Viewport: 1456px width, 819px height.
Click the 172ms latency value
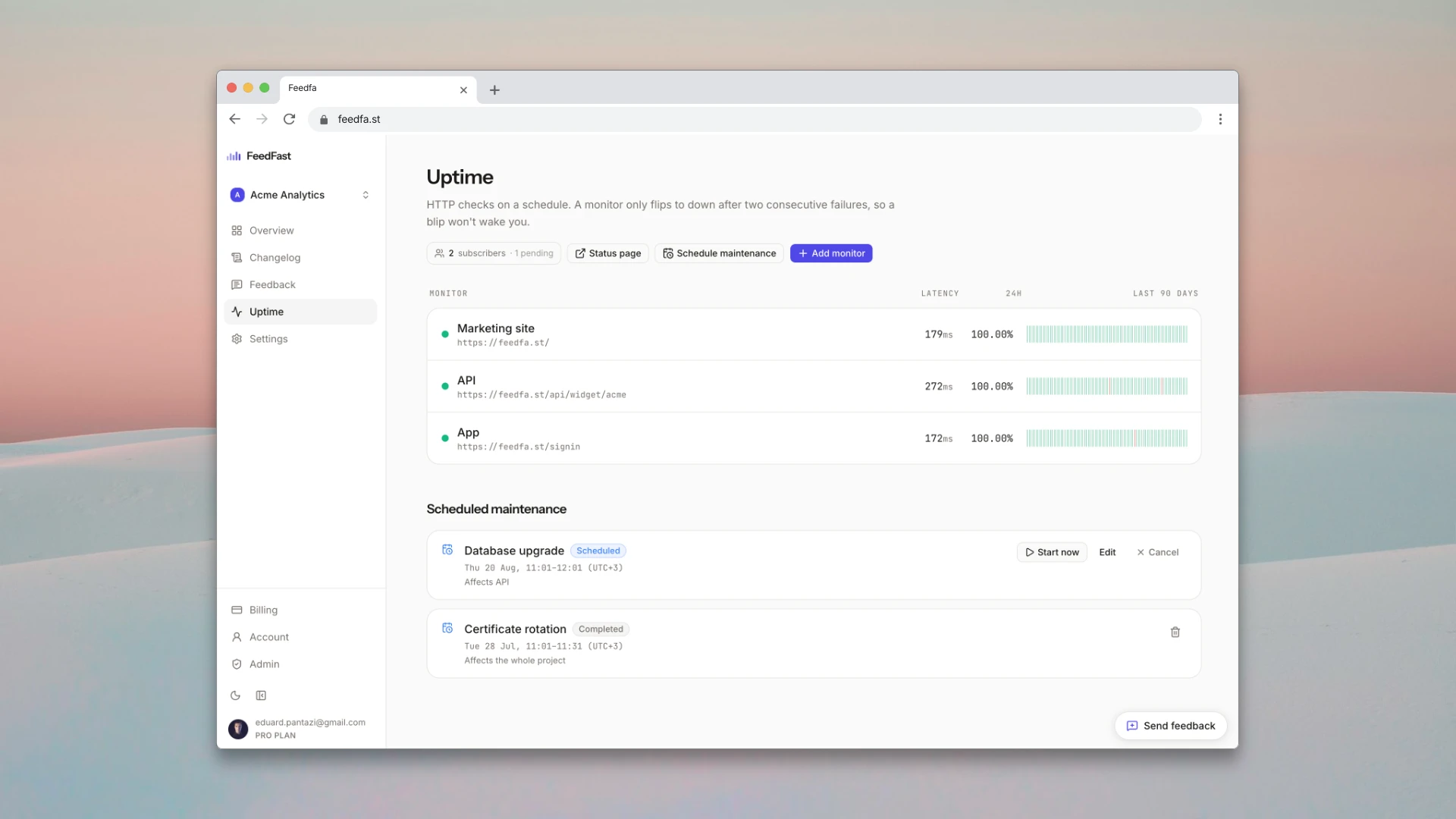click(938, 438)
